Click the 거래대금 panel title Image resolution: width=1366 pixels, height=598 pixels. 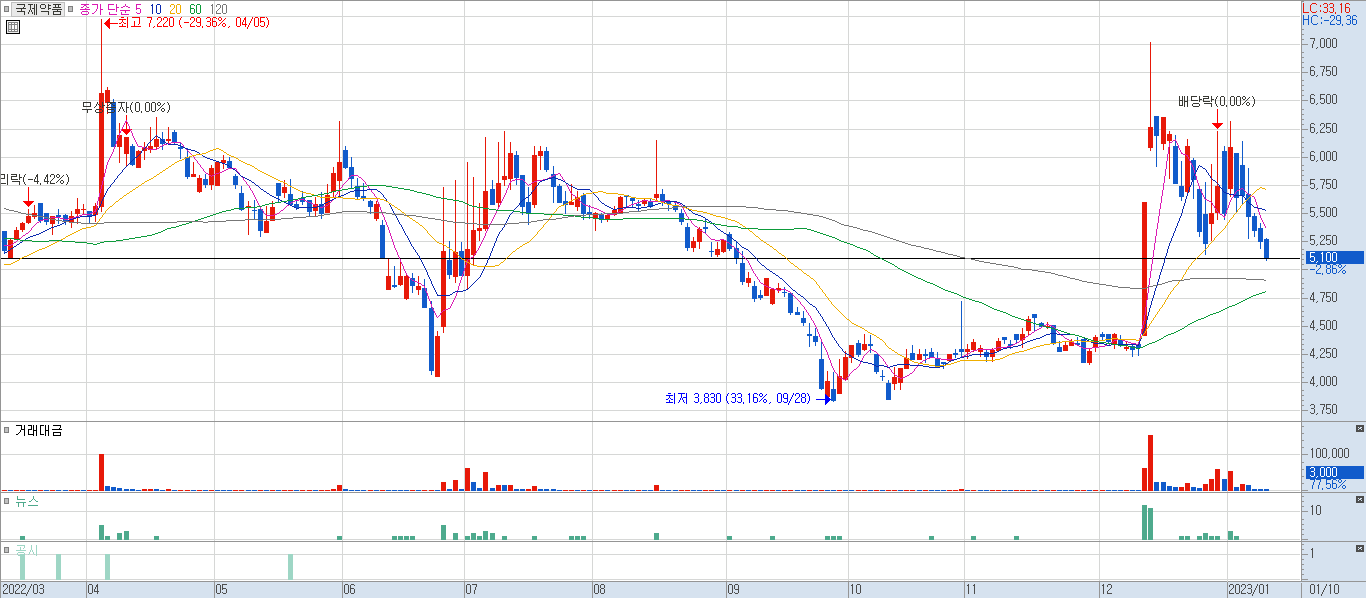point(39,429)
